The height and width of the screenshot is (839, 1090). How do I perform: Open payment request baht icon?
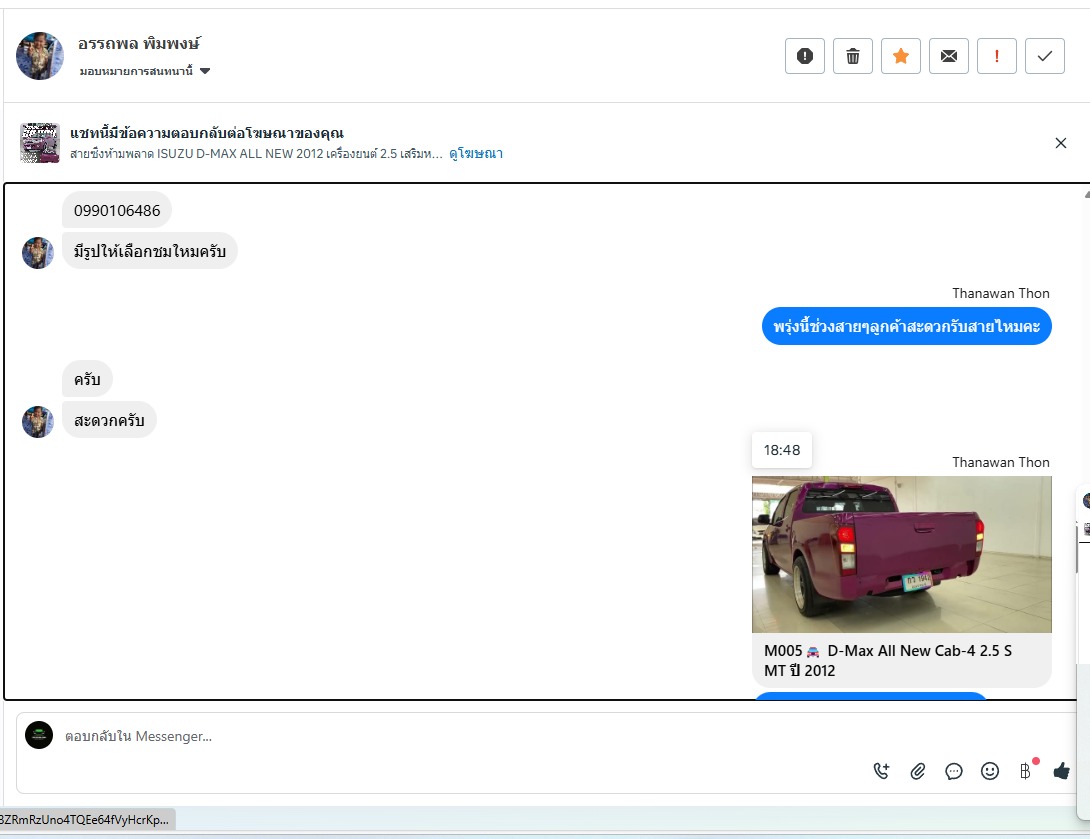[x=1025, y=770]
